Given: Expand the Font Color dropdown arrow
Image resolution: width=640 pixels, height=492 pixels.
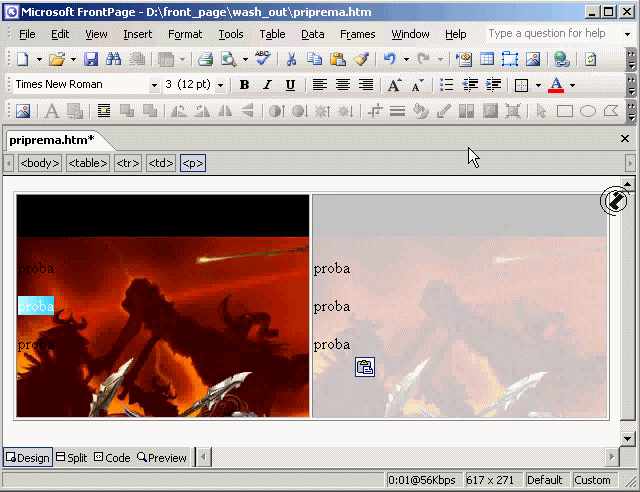Looking at the screenshot, I should (x=572, y=85).
